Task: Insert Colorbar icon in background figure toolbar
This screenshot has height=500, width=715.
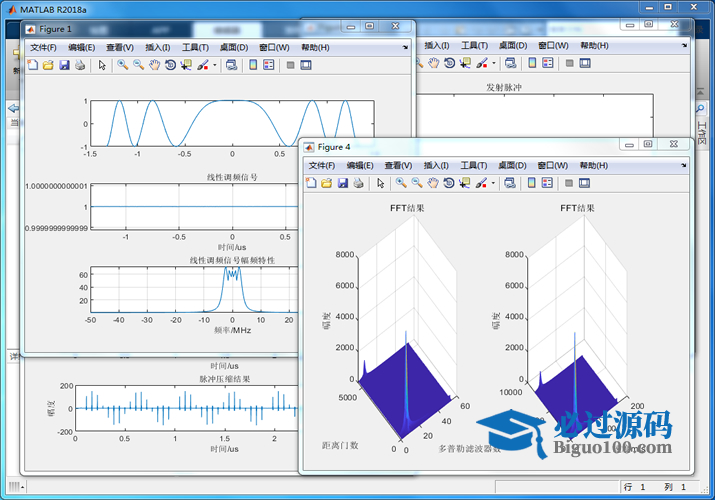Action: pos(532,63)
